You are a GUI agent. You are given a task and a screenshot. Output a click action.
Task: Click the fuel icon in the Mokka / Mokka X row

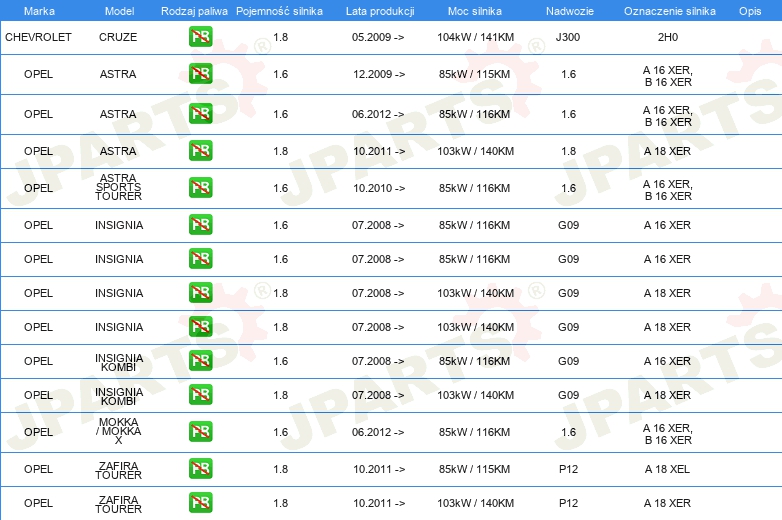click(200, 432)
